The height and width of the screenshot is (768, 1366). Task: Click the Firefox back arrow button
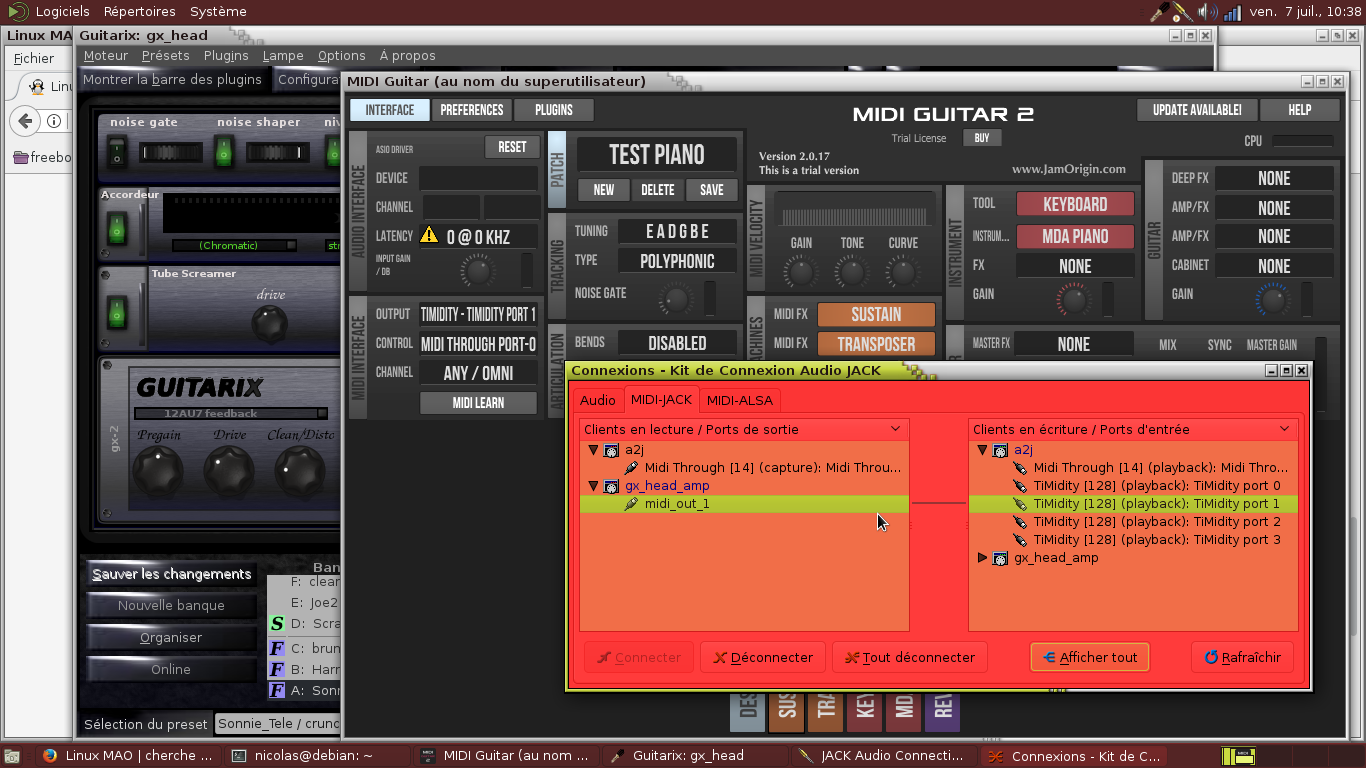coord(23,121)
